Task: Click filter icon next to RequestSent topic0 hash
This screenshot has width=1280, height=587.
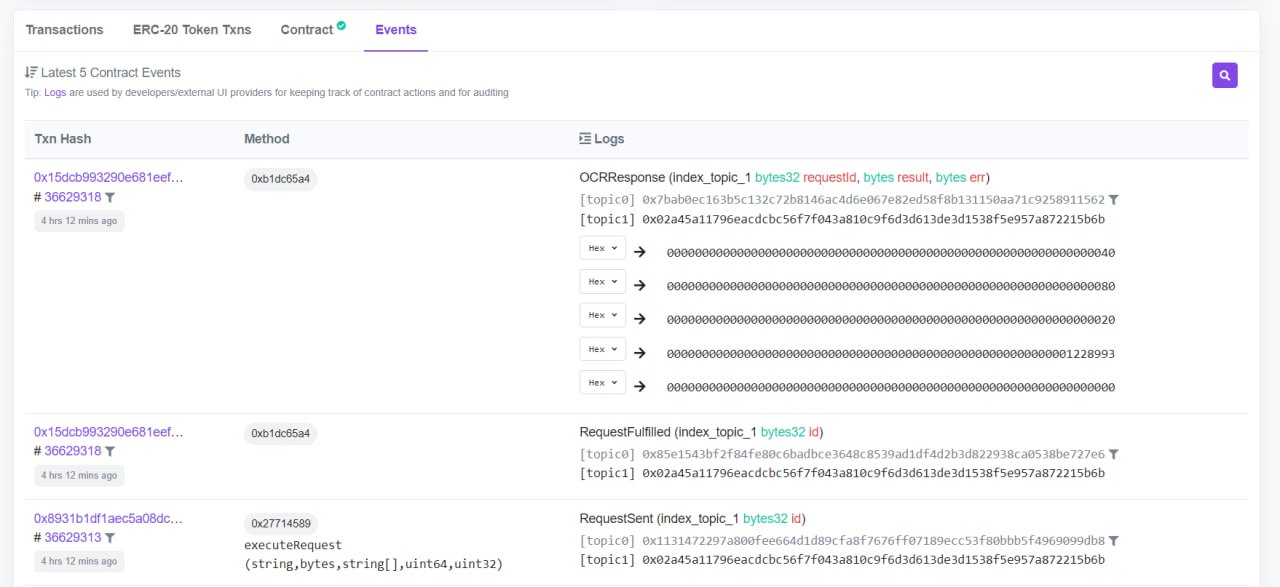Action: coord(1114,541)
